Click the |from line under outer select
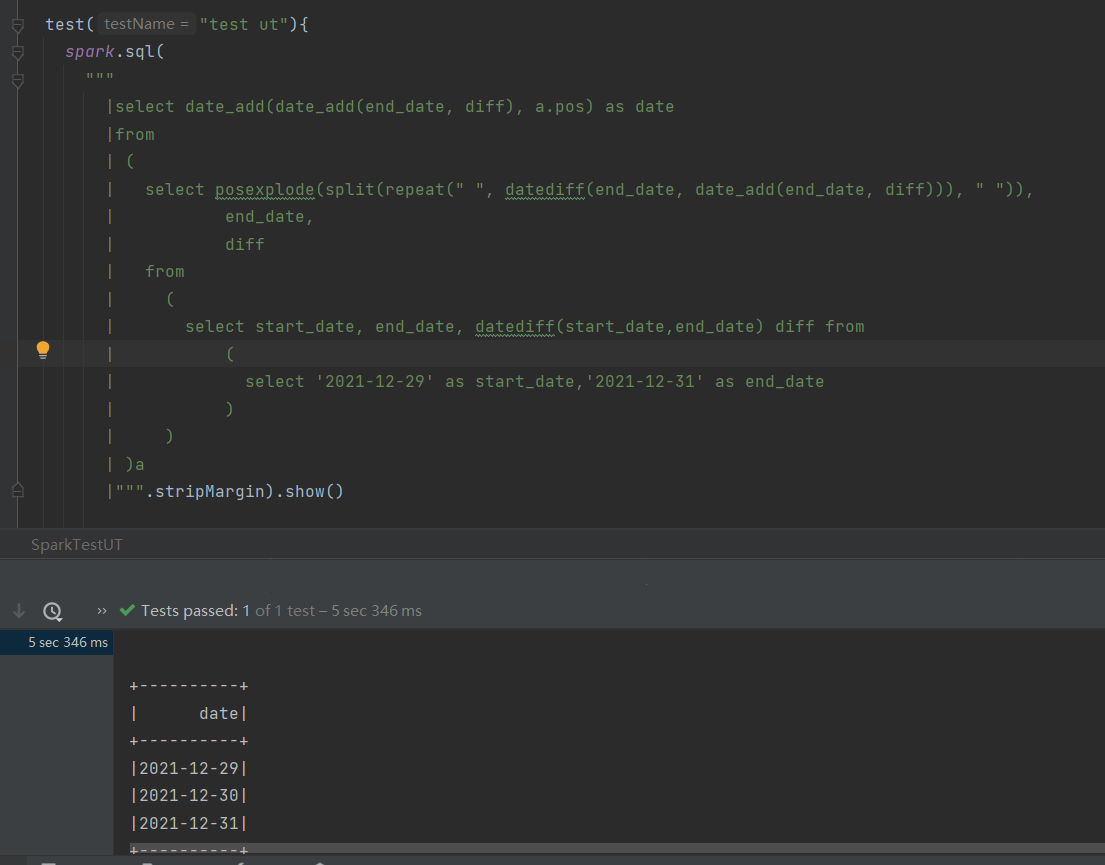 (x=131, y=135)
